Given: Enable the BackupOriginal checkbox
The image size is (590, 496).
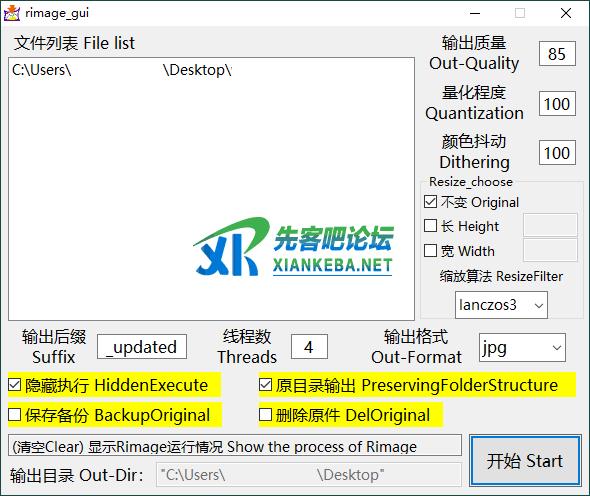Looking at the screenshot, I should pos(15,415).
